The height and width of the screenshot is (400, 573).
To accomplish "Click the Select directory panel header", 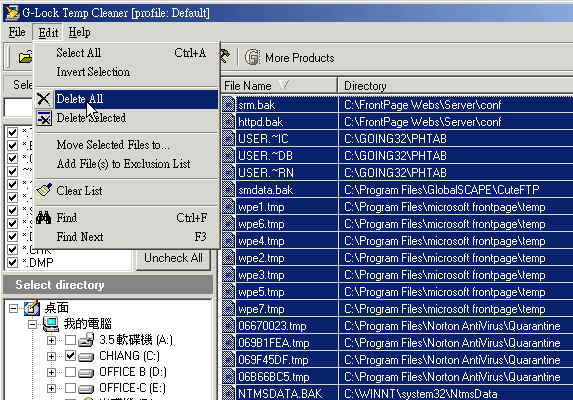I will pyautogui.click(x=108, y=285).
